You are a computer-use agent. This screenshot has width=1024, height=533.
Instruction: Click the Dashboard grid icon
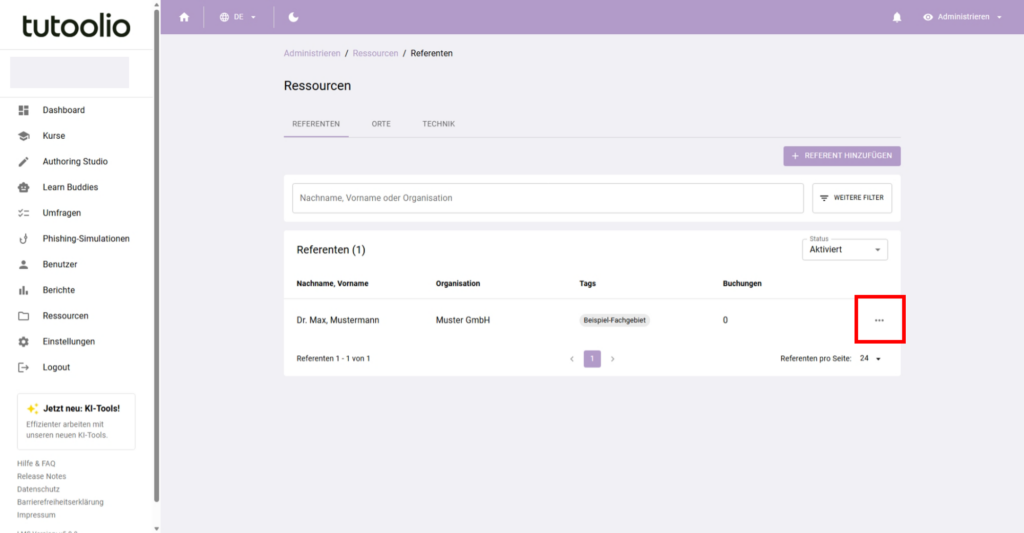click(24, 110)
